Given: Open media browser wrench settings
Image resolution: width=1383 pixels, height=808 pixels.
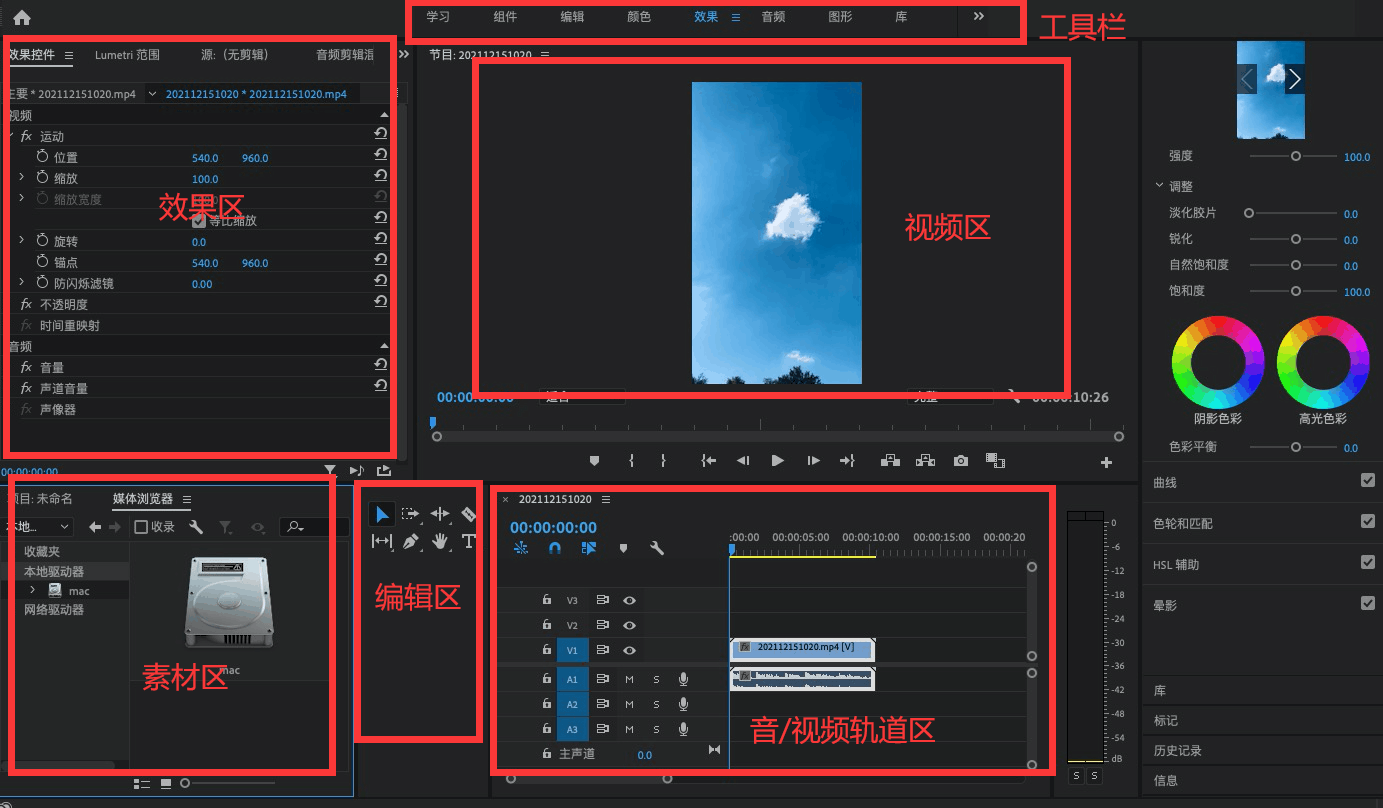Looking at the screenshot, I should click(x=196, y=527).
